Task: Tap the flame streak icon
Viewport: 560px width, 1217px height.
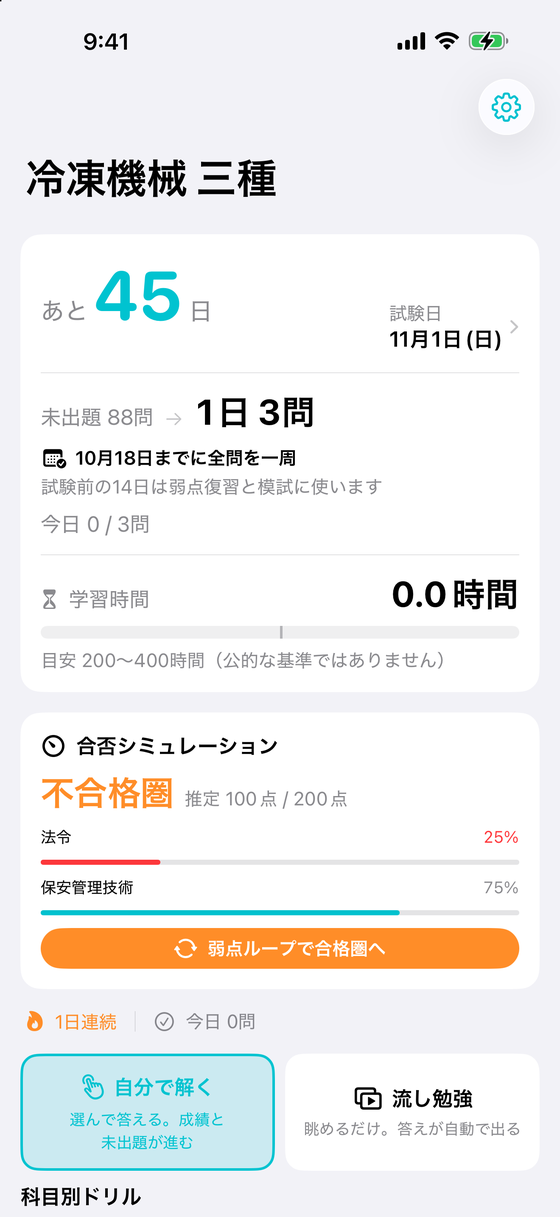Action: click(35, 1021)
